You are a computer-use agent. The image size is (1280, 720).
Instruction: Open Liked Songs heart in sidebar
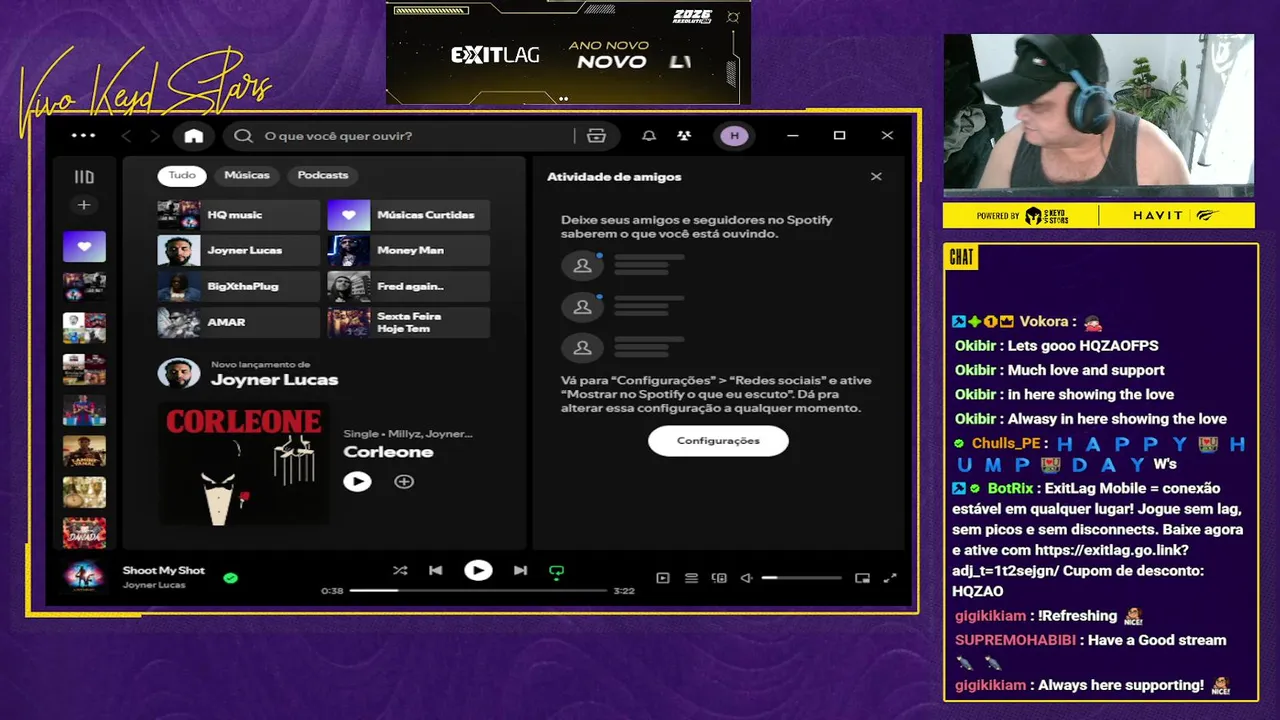tap(84, 246)
